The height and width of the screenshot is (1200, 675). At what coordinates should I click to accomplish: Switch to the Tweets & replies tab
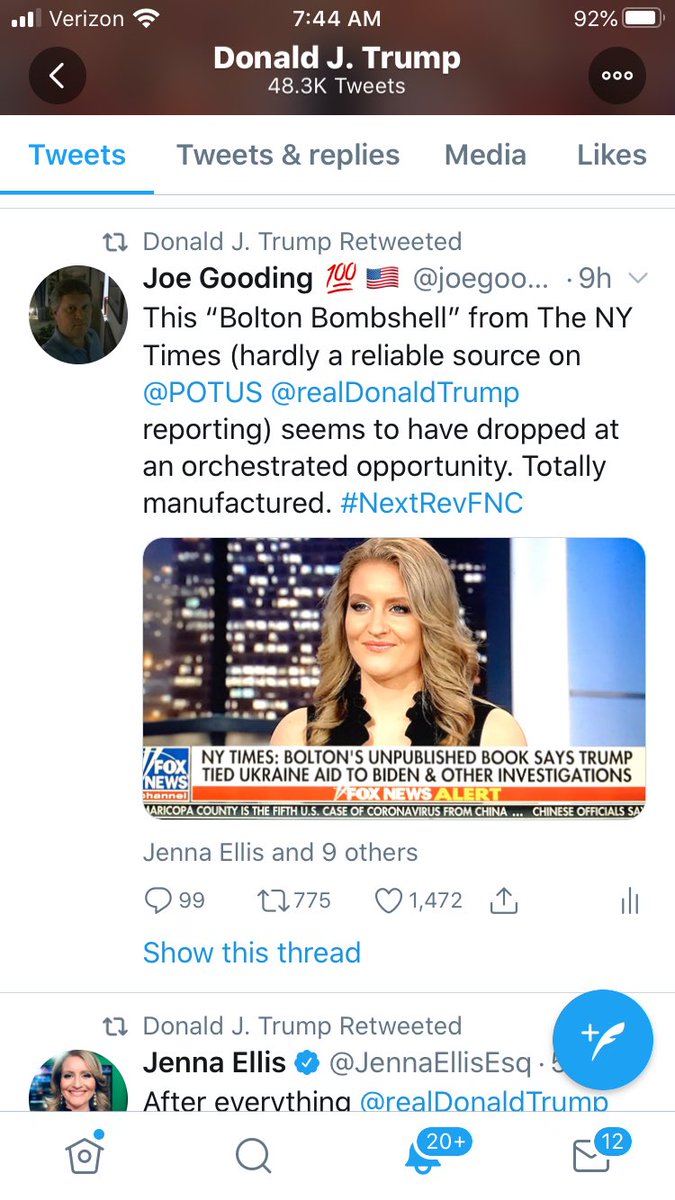[288, 155]
